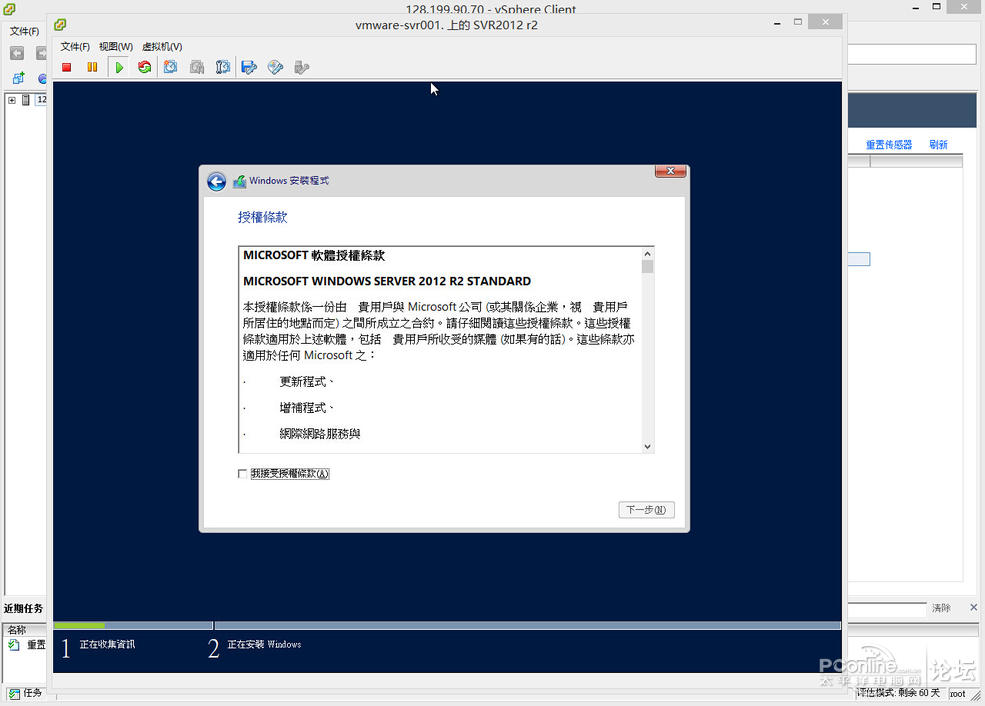Click the green Power On play icon
This screenshot has height=706, width=985.
tap(119, 67)
